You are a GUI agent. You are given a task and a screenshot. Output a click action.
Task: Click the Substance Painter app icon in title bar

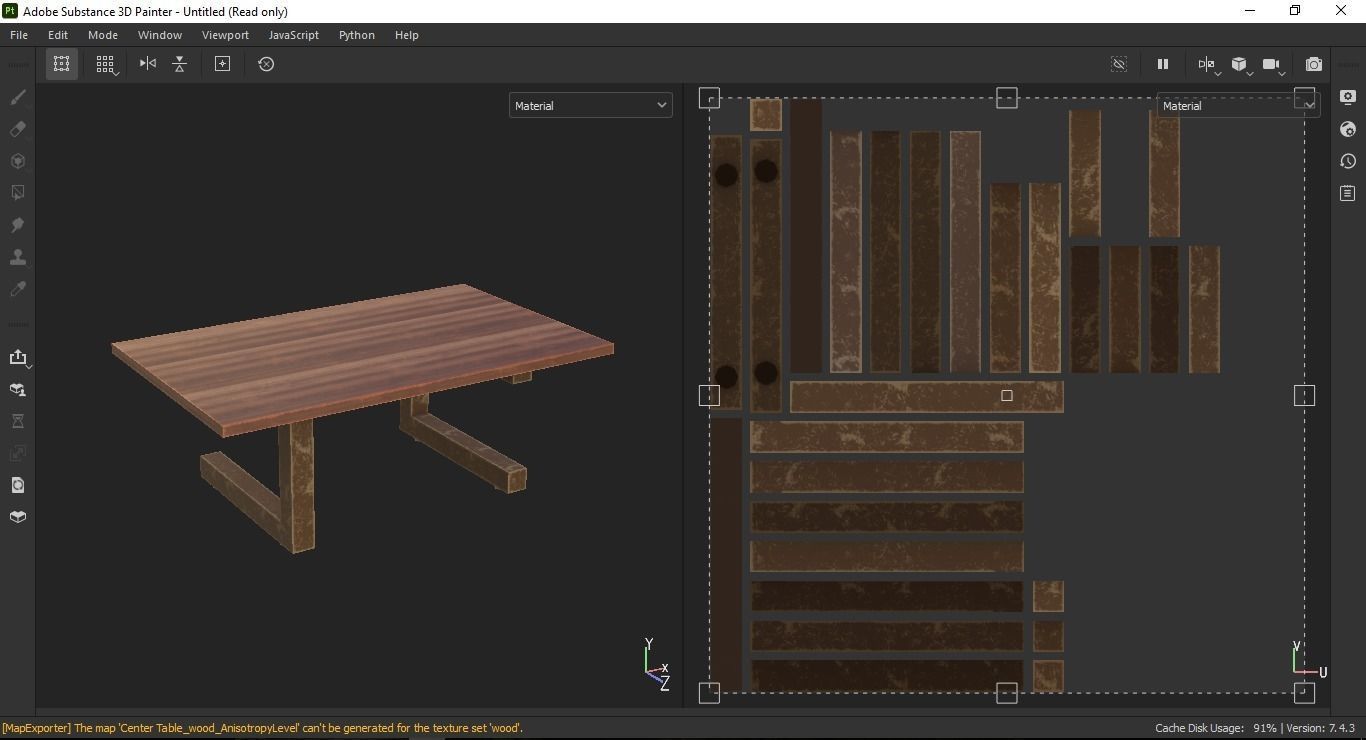coord(10,11)
